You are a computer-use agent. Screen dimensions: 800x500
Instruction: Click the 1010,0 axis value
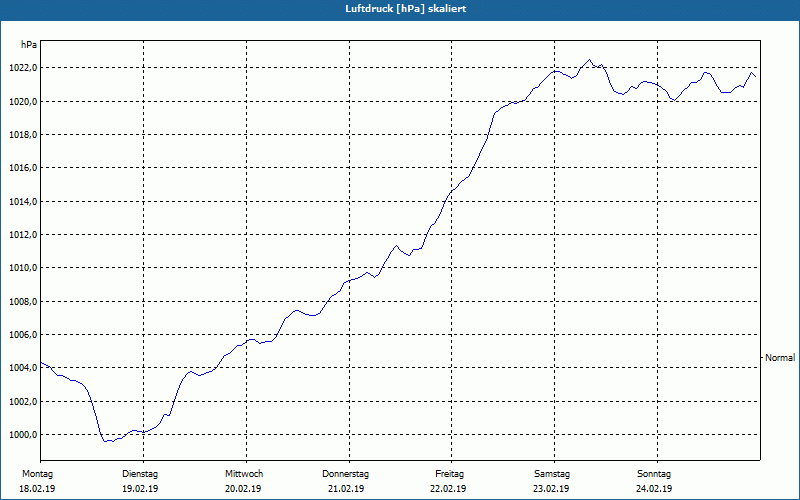(23, 268)
